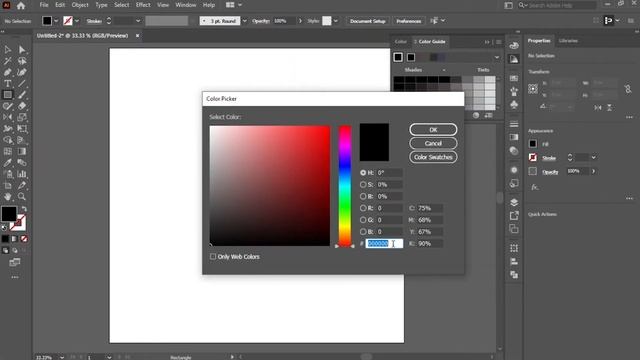The height and width of the screenshot is (360, 640).
Task: Open Edit Toolbar three dots
Action: (x=15, y=277)
